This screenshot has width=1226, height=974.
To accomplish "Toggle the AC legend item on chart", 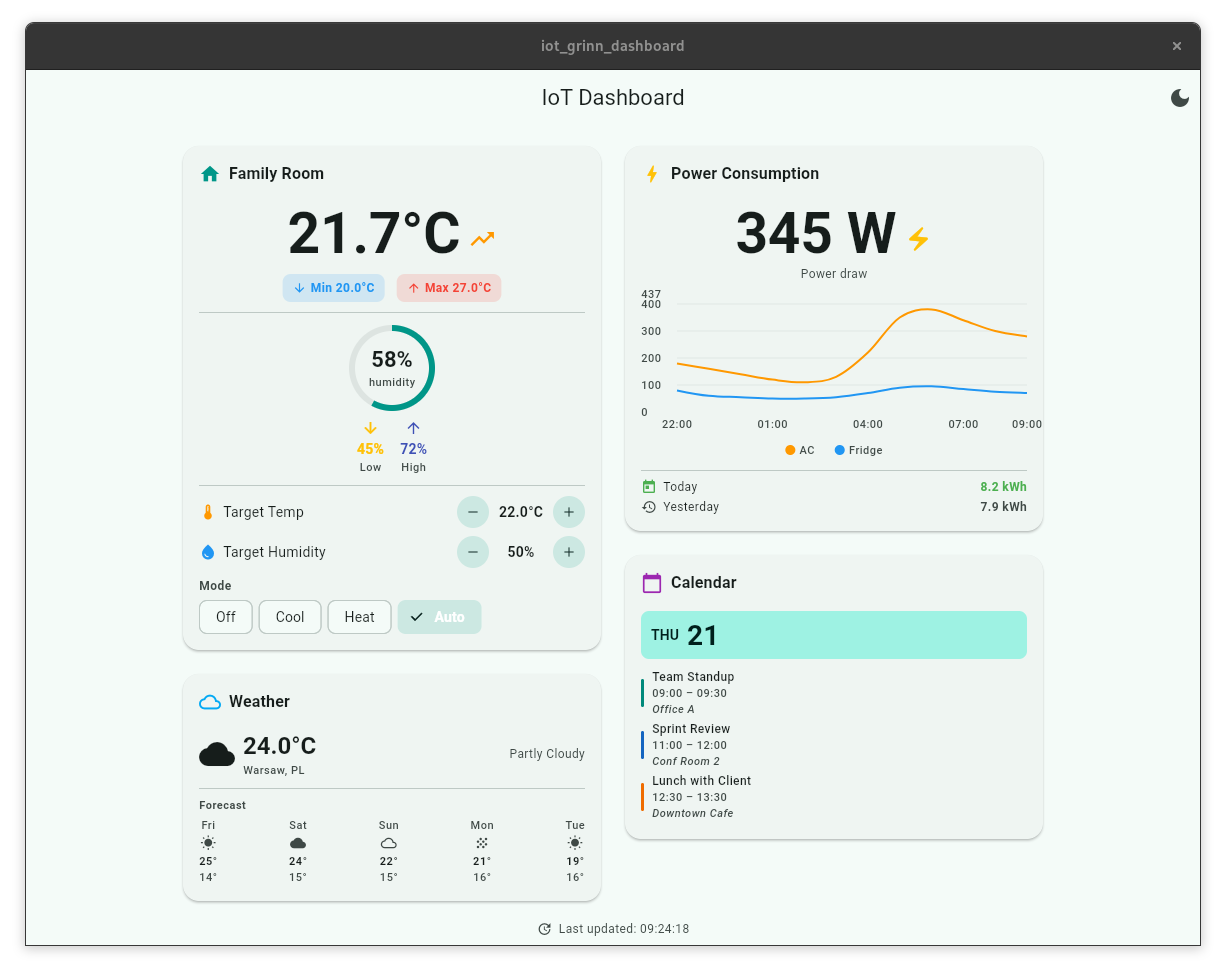I will coord(800,450).
